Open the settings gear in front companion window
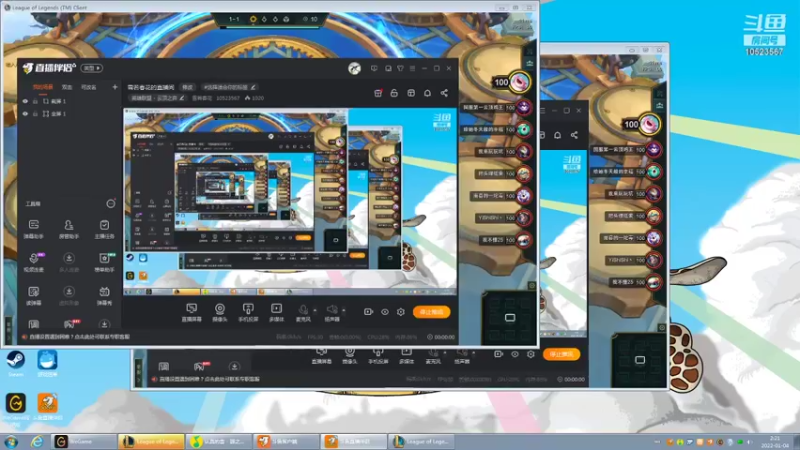Screen dimensions: 800x450 click(x=401, y=312)
